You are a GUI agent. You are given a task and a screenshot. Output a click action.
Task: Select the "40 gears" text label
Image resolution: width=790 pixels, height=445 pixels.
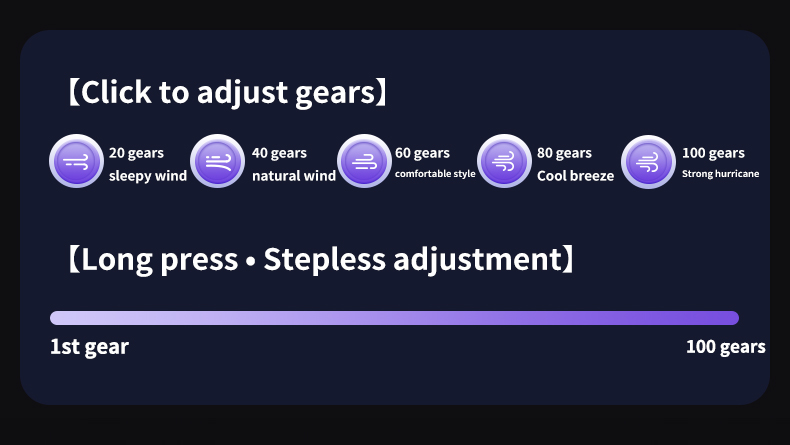[279, 153]
